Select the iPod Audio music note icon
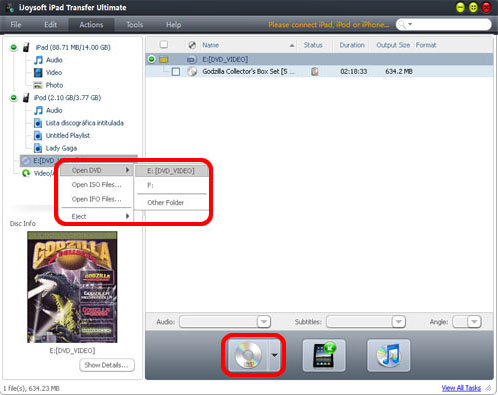 (x=38, y=110)
